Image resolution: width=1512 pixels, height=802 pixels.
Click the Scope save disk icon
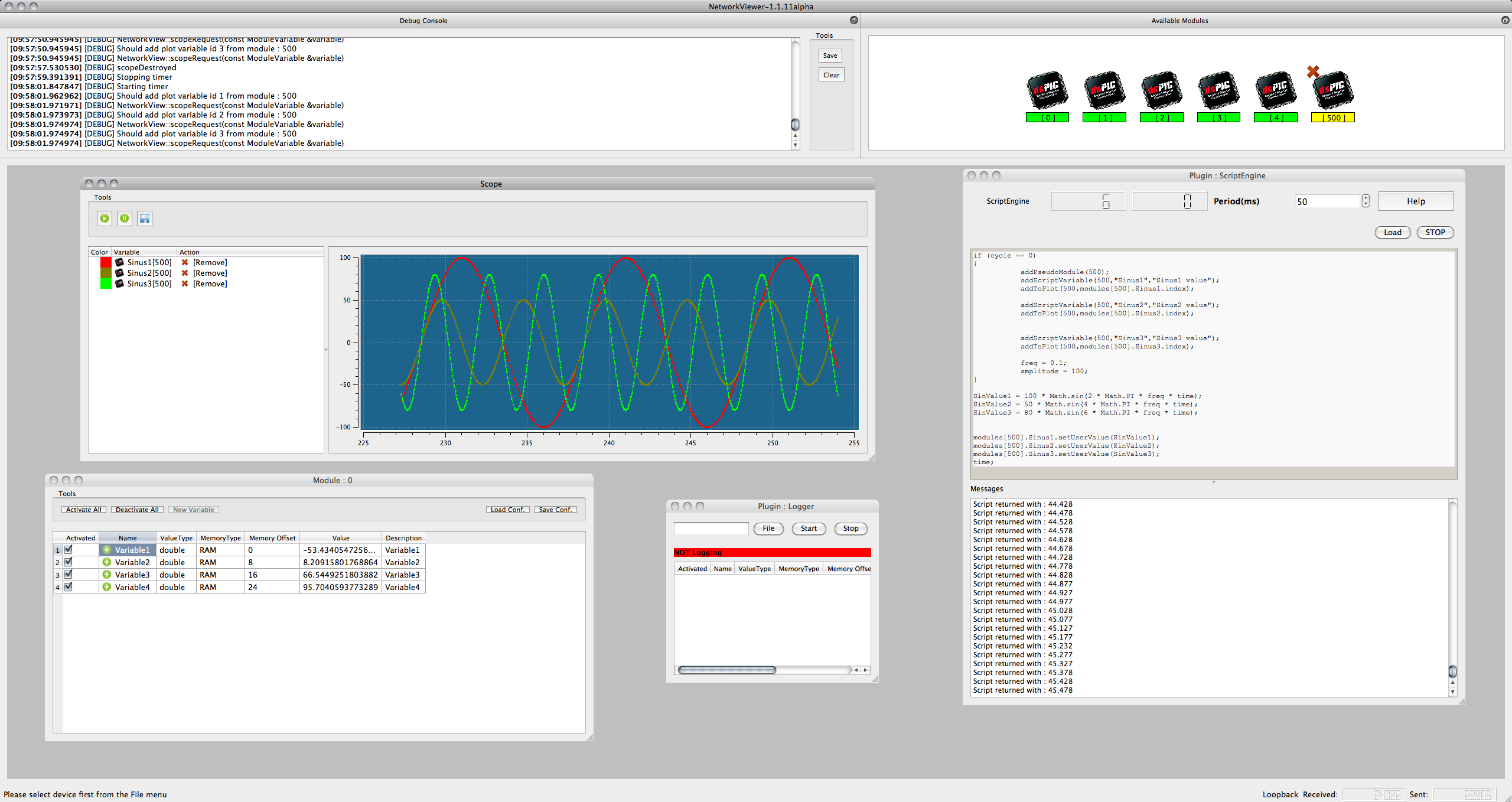(x=145, y=219)
